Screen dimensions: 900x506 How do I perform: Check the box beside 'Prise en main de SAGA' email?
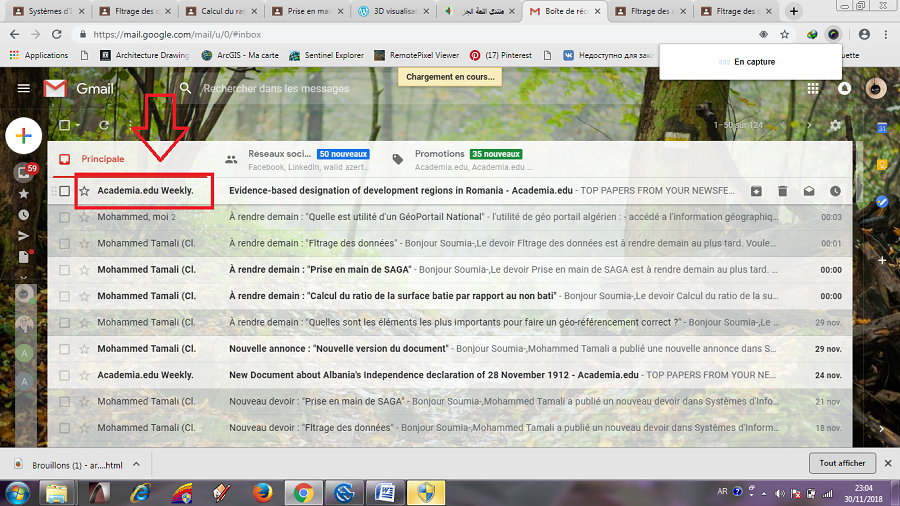(65, 269)
